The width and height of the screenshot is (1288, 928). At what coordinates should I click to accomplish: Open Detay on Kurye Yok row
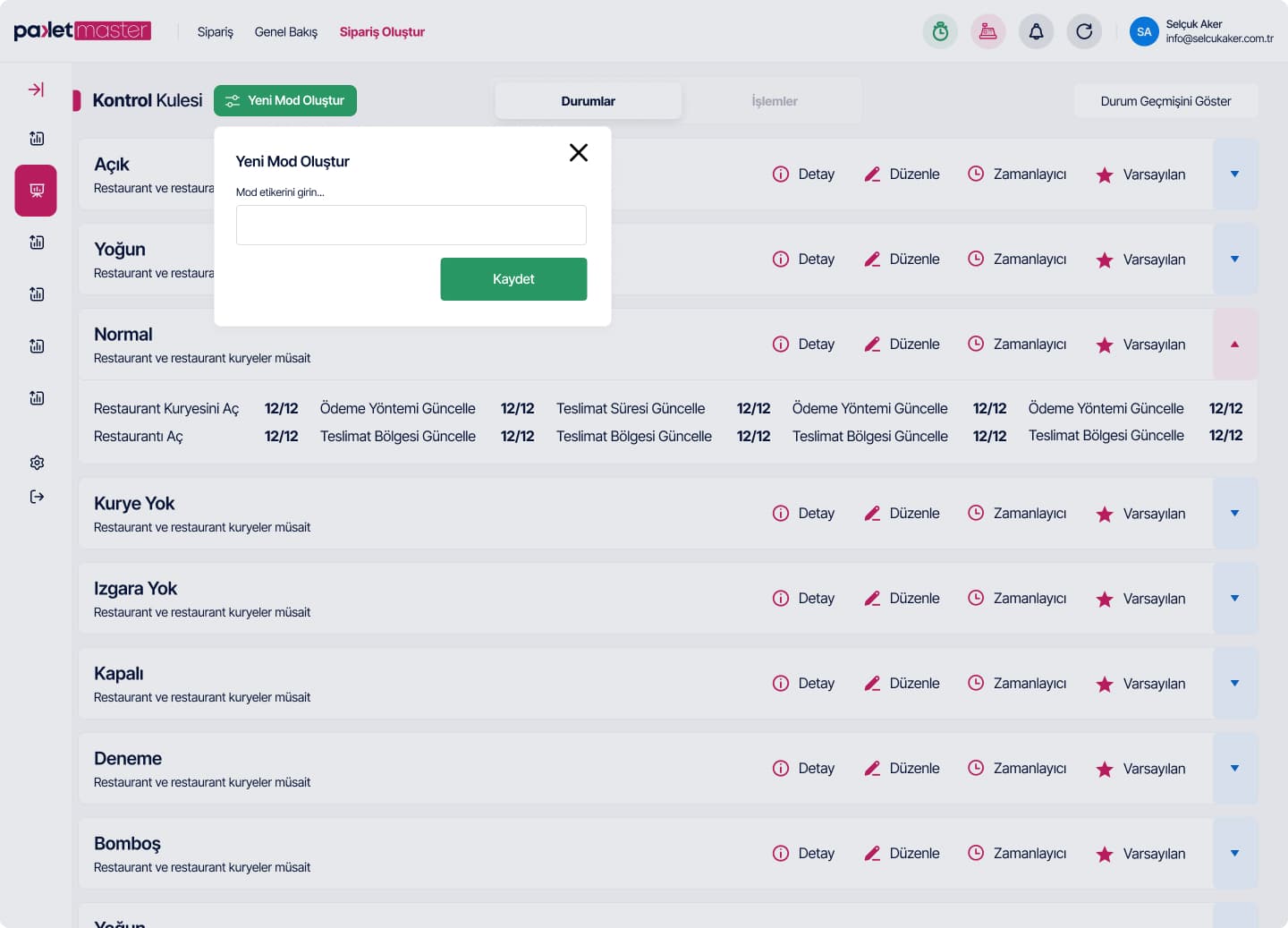pos(803,513)
